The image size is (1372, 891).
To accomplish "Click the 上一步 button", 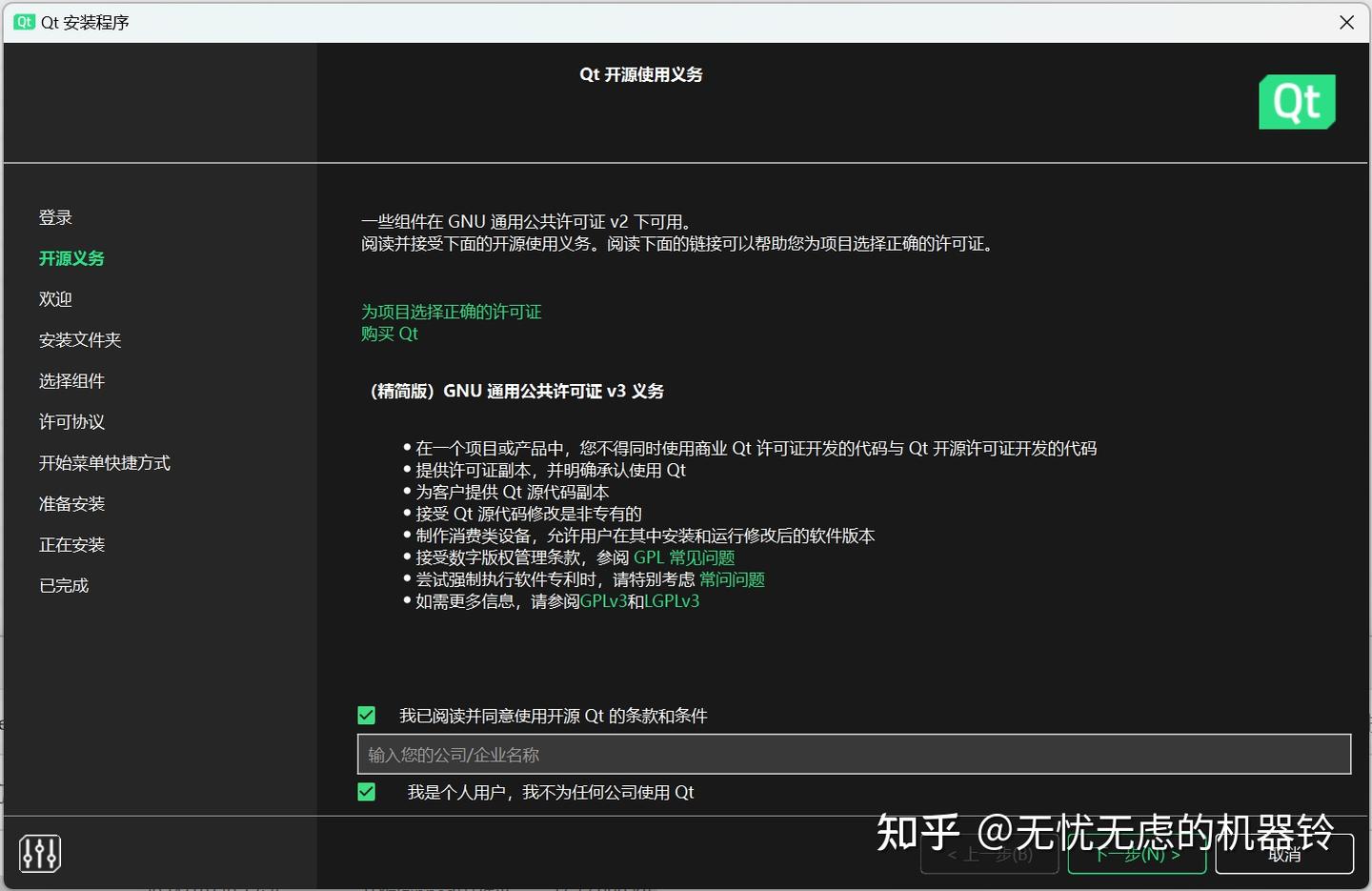I will click(989, 855).
